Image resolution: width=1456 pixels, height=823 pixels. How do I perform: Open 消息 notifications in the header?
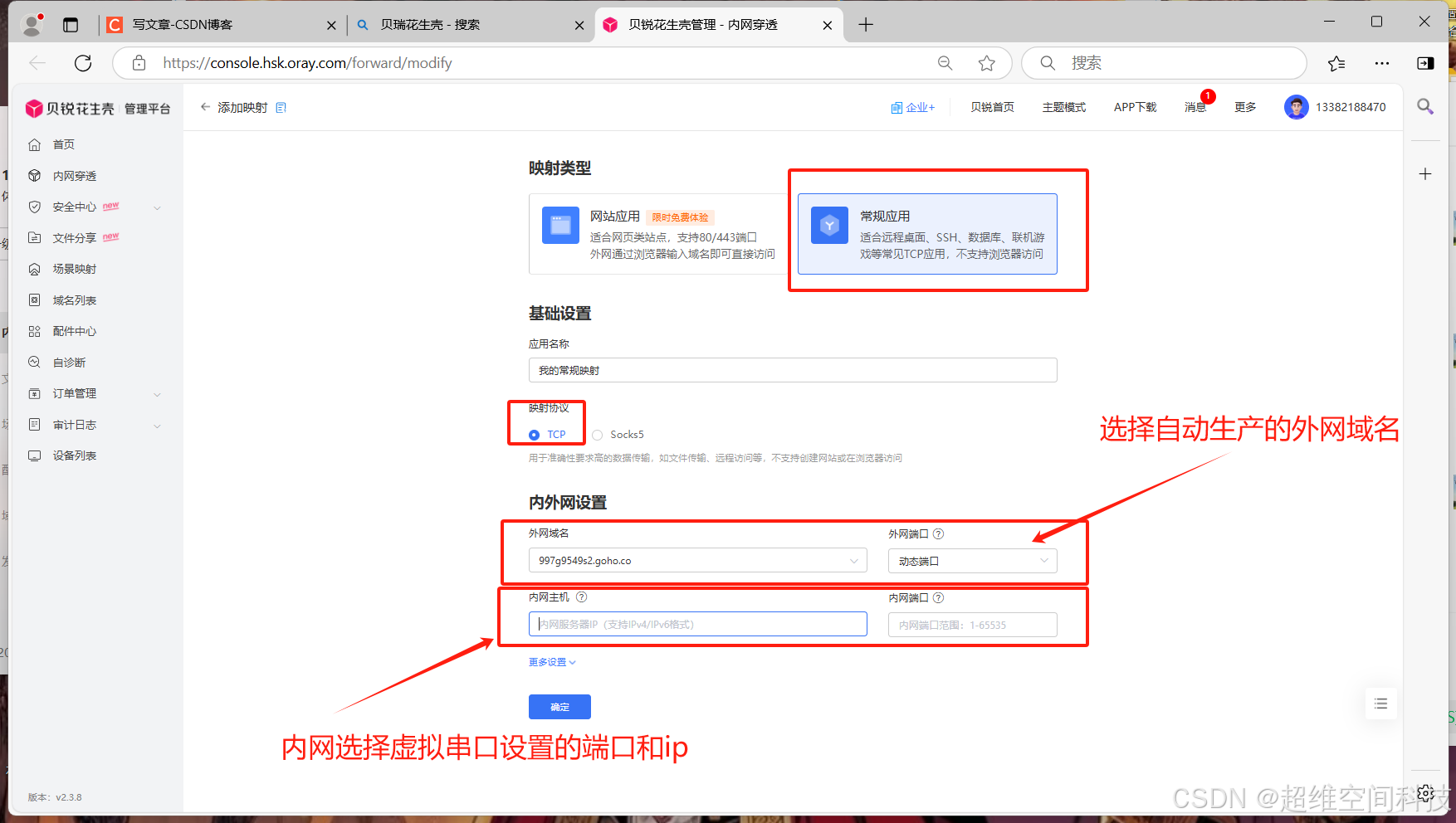click(1195, 107)
